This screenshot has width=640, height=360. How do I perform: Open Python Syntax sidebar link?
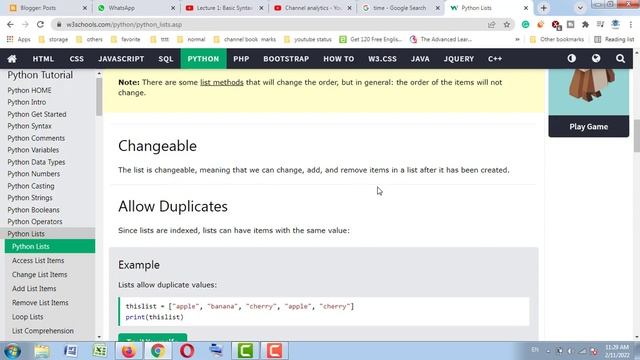click(29, 126)
